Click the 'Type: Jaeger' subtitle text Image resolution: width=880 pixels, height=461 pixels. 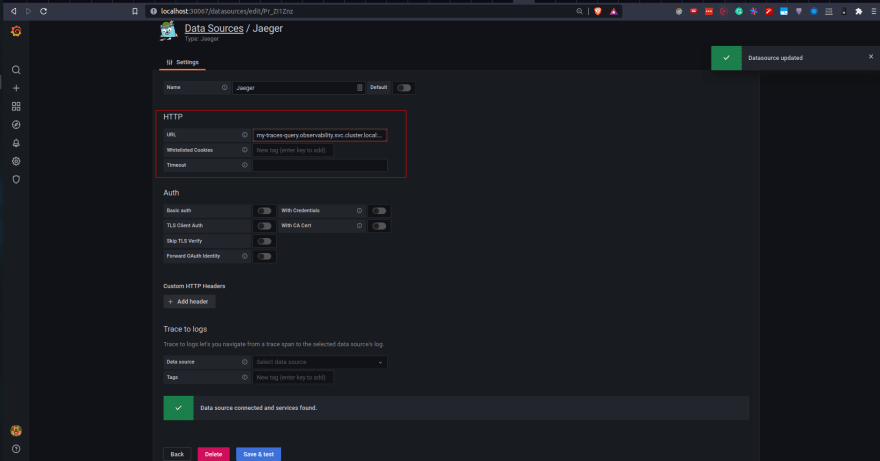click(201, 39)
